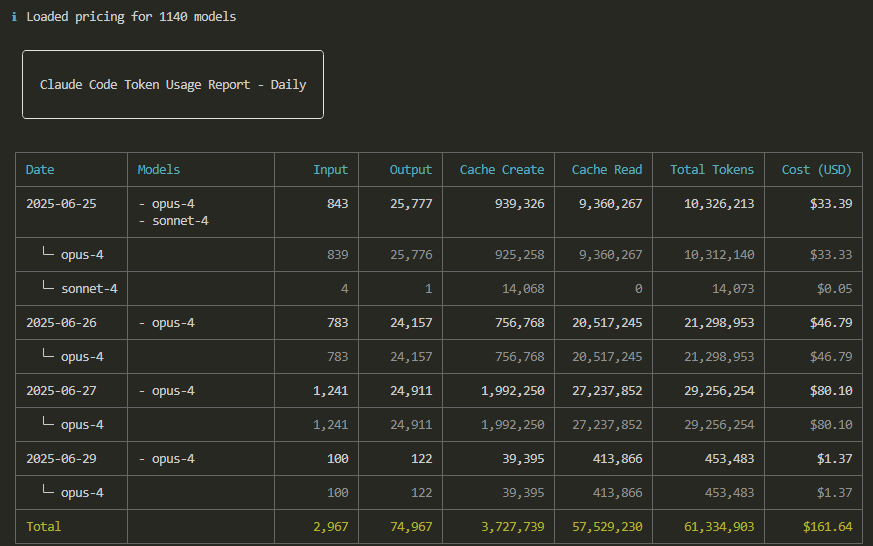Select the 2025-06-29 date cell
Screen dimensions: 873x546
pyautogui.click(x=61, y=459)
